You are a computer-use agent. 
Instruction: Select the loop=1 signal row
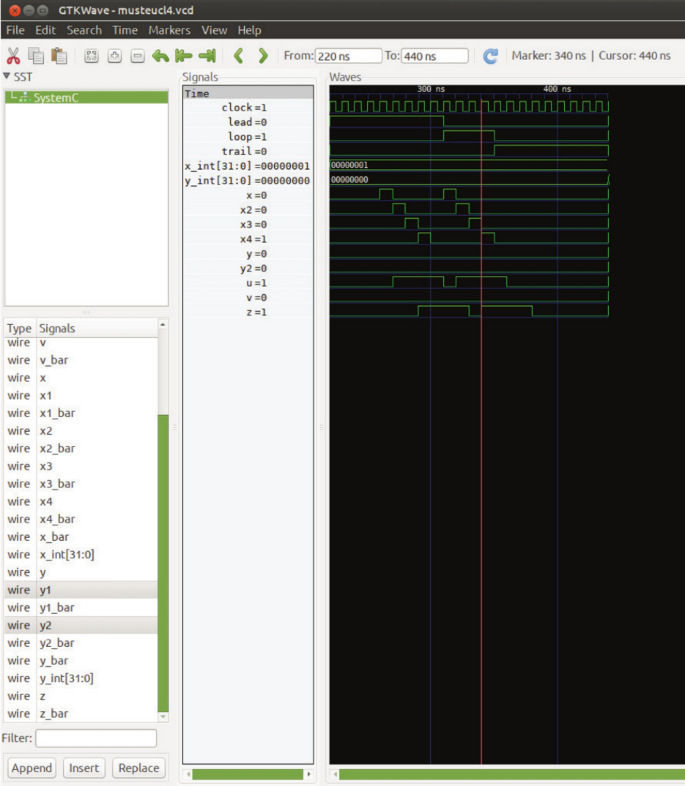click(248, 136)
